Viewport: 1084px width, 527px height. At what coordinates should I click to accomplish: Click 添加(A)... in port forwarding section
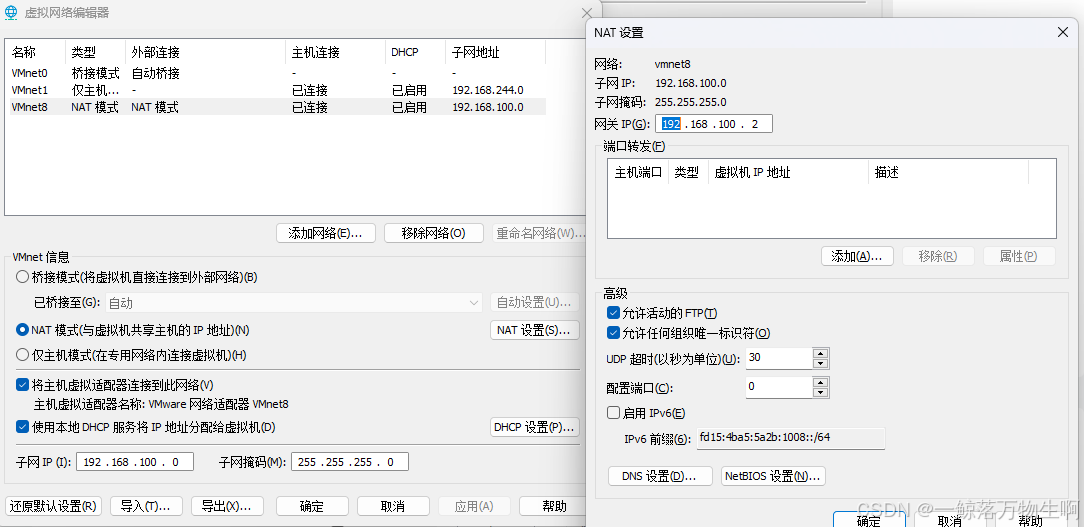tap(857, 256)
